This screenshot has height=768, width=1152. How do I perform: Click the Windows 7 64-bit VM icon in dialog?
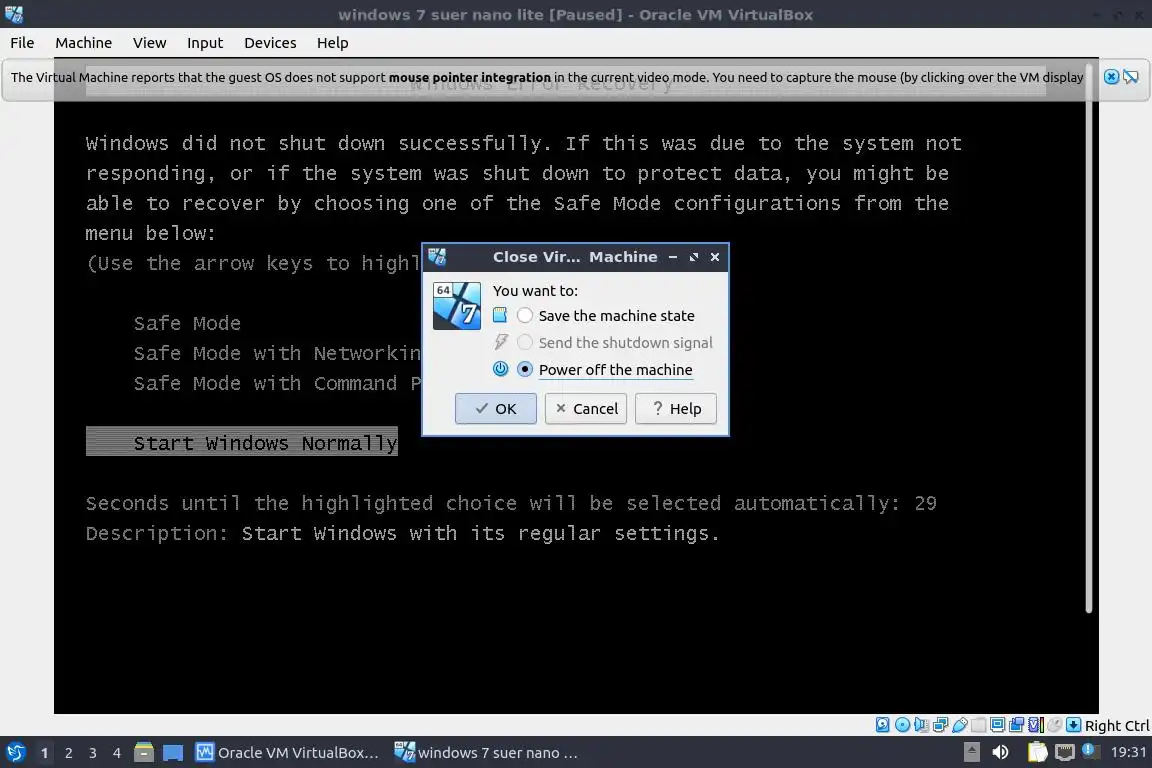(x=457, y=306)
